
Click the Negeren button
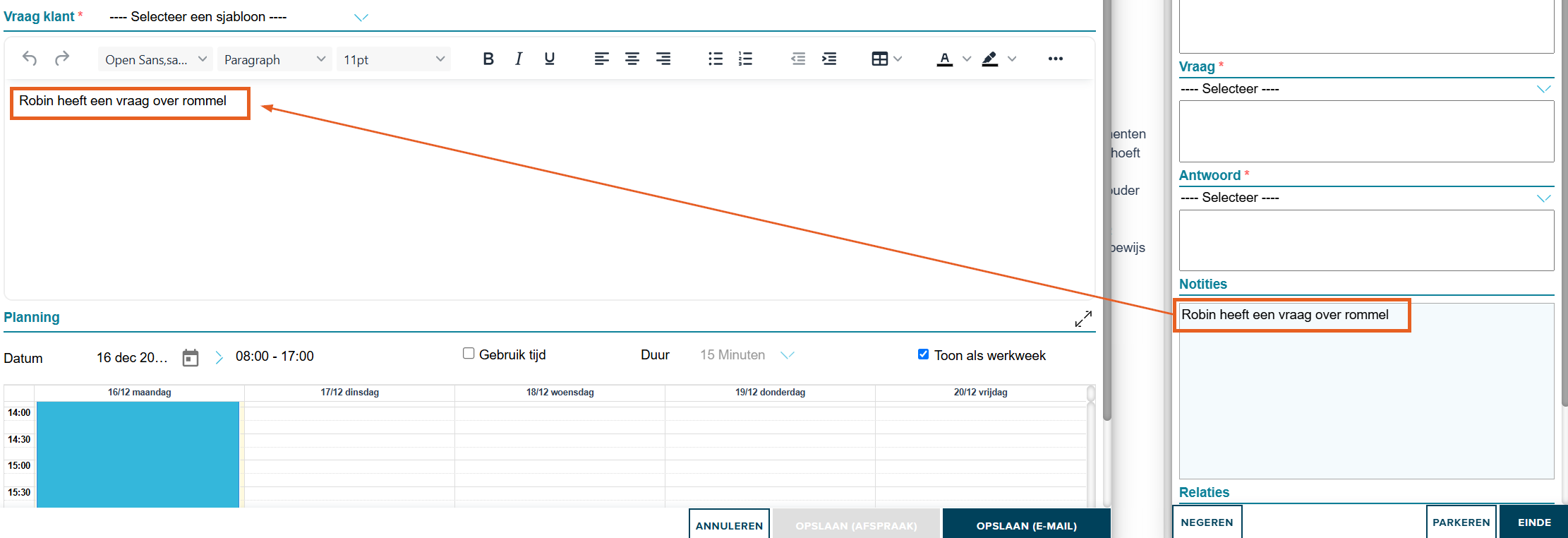click(1207, 522)
